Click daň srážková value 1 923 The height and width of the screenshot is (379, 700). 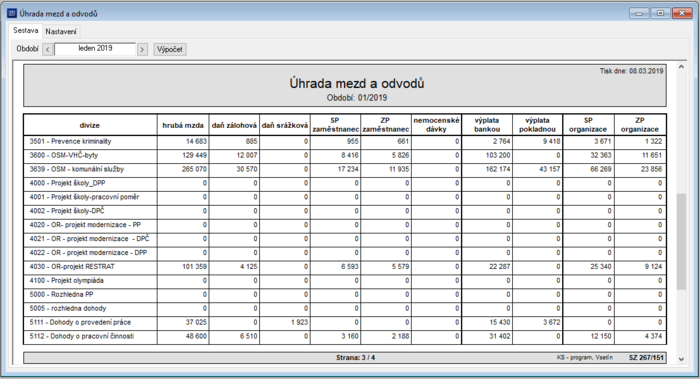click(x=299, y=322)
